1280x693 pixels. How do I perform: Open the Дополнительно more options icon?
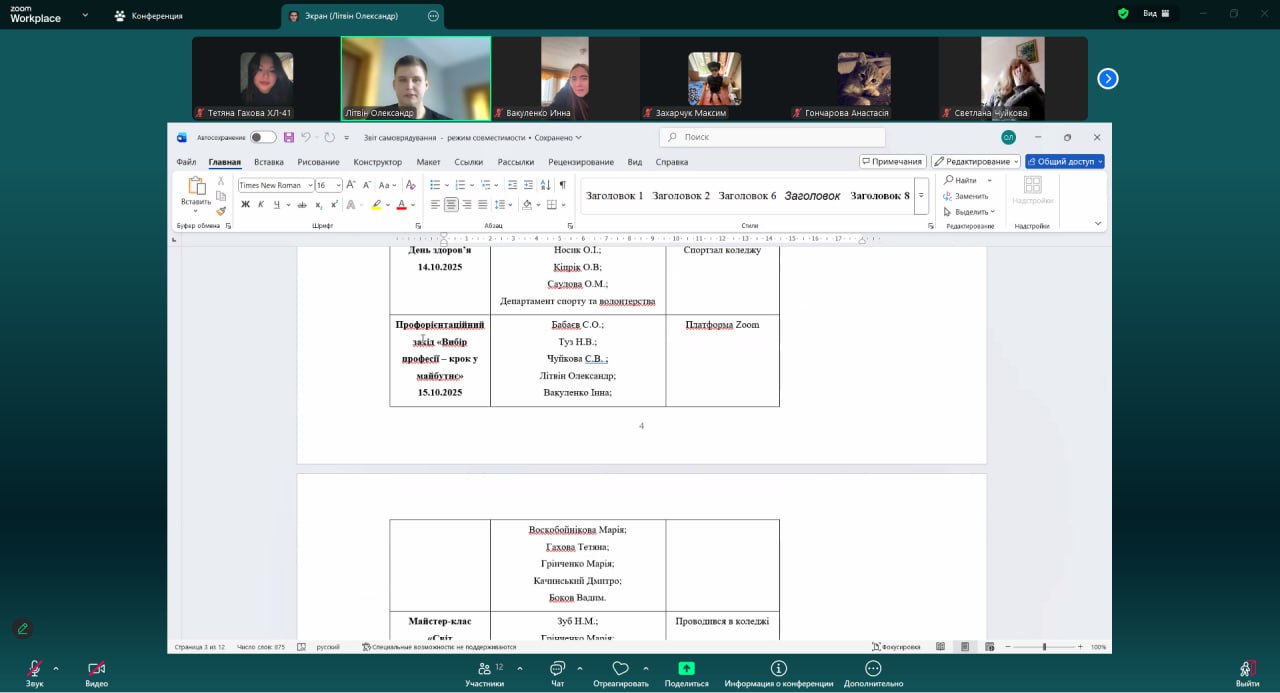(873, 668)
